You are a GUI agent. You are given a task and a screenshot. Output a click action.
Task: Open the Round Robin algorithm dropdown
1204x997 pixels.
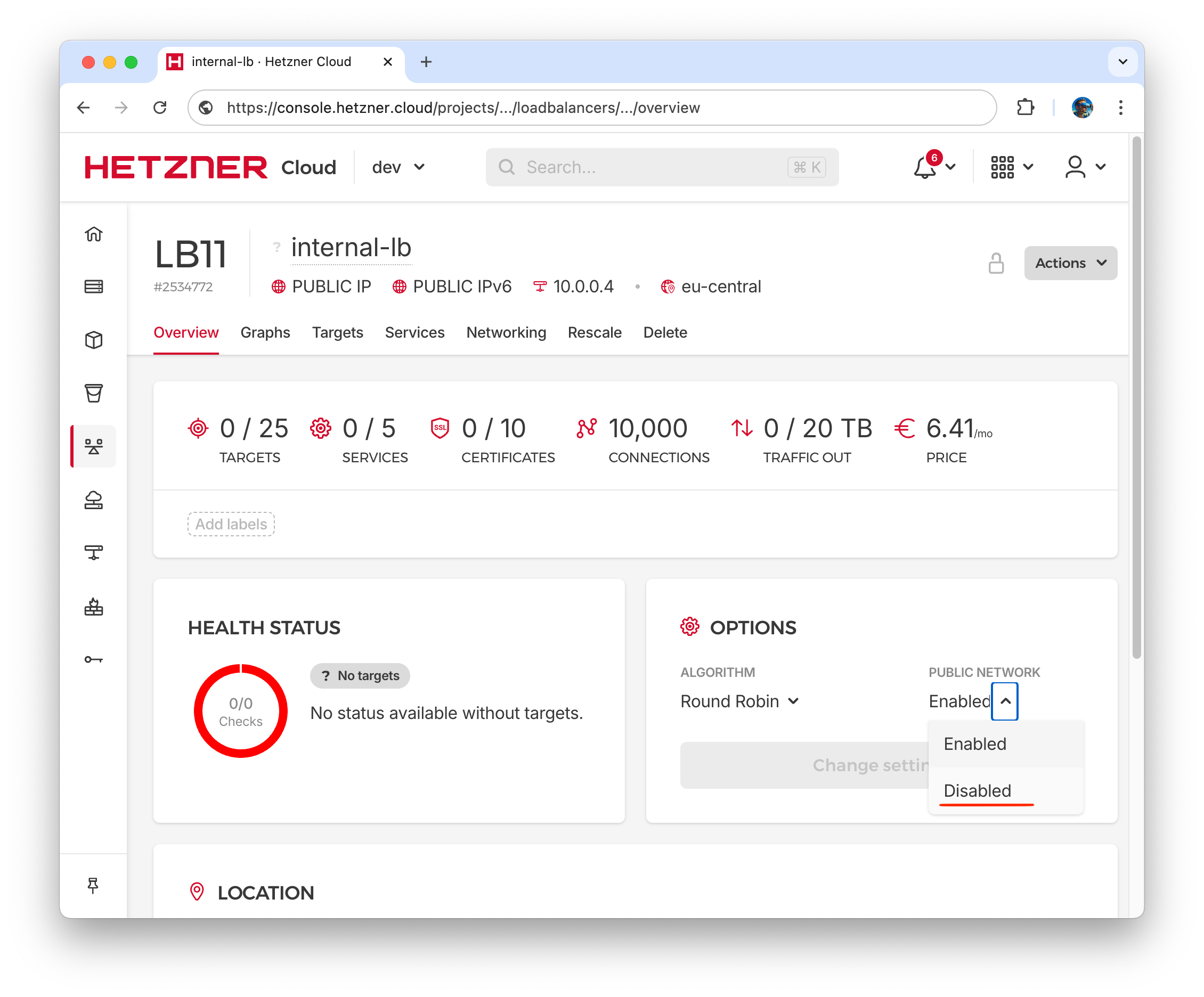[x=739, y=701]
